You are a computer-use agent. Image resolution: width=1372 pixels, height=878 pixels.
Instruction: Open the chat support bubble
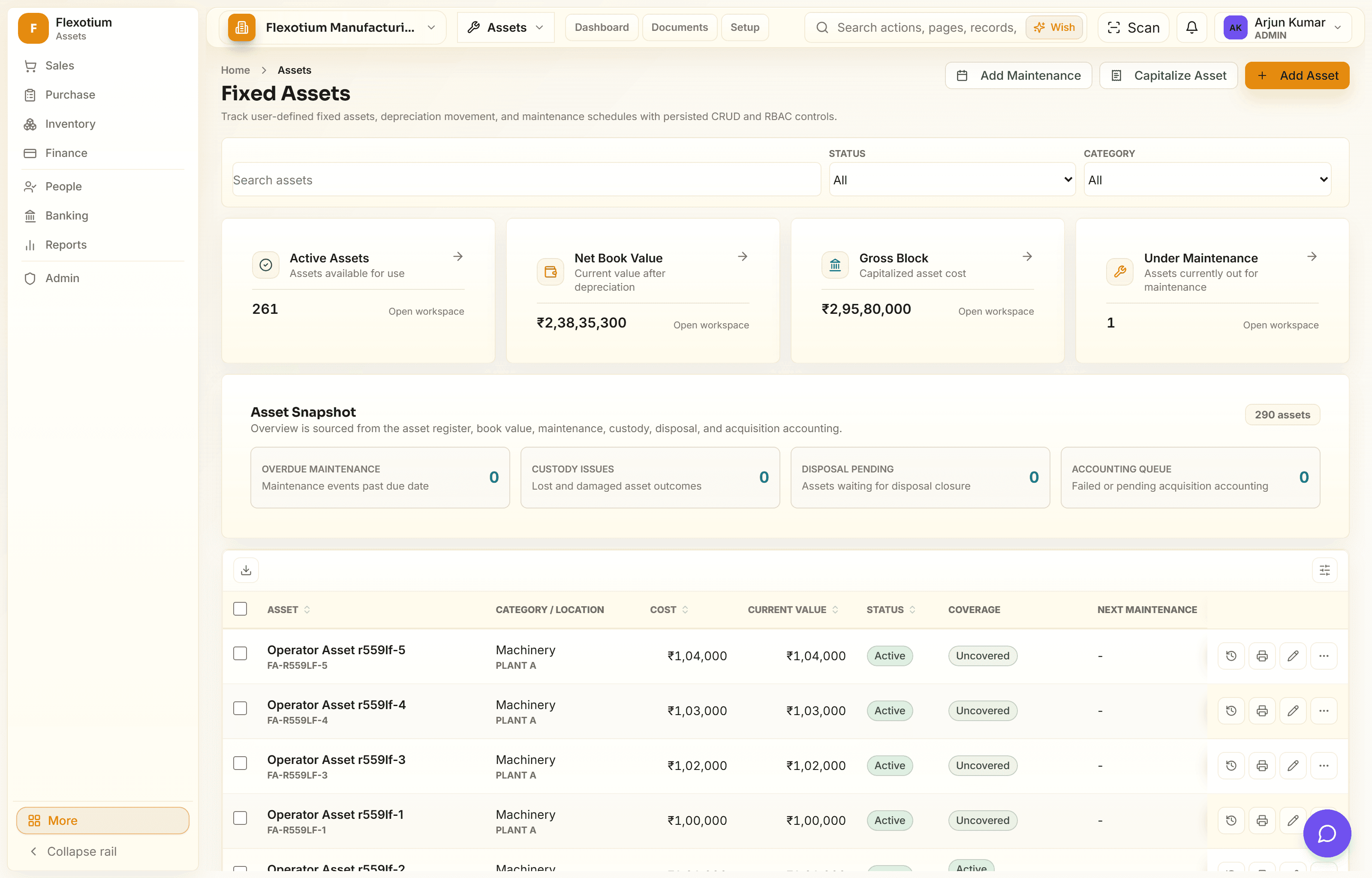[x=1327, y=833]
